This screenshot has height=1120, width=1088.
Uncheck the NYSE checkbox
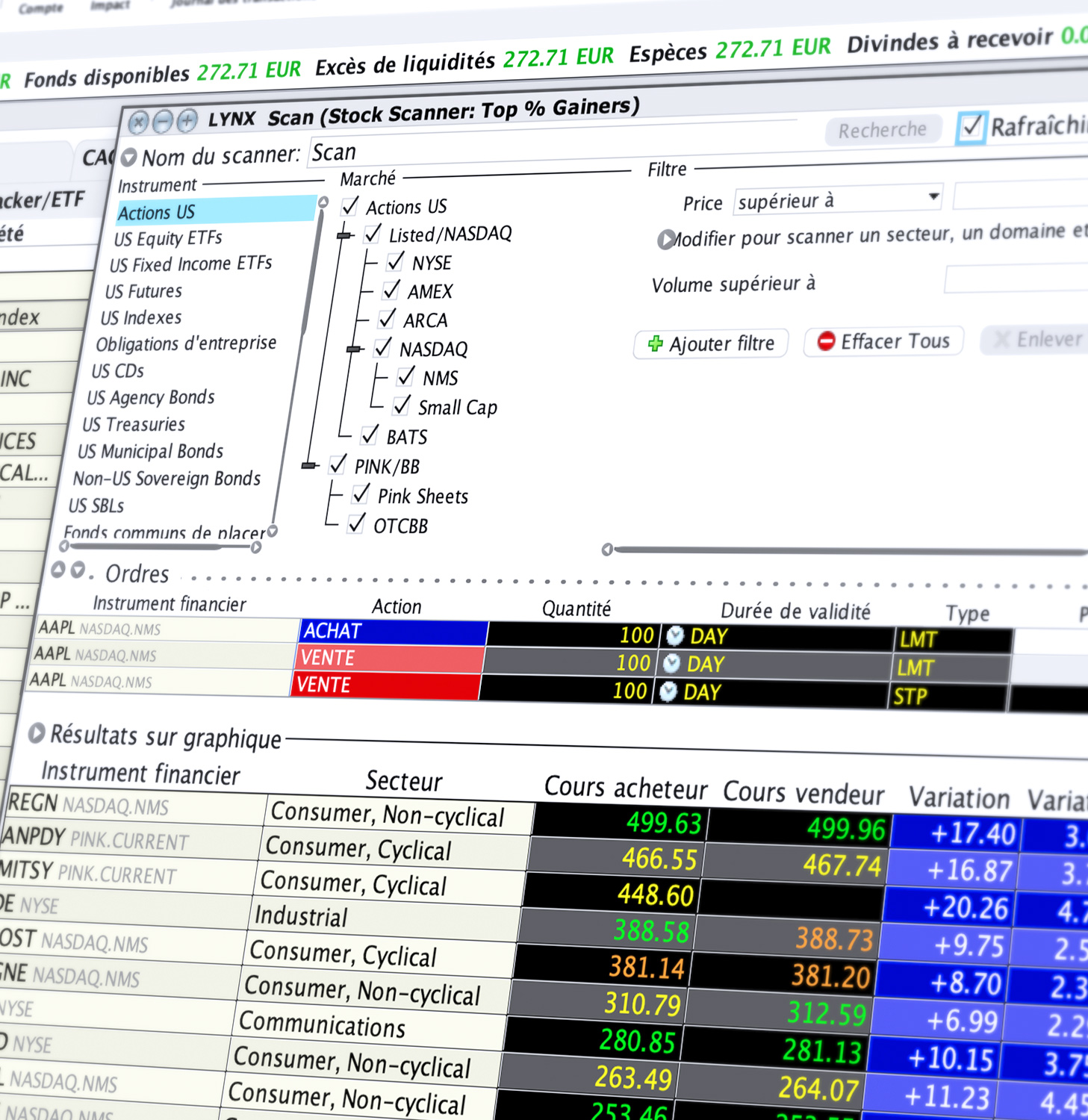tap(397, 262)
